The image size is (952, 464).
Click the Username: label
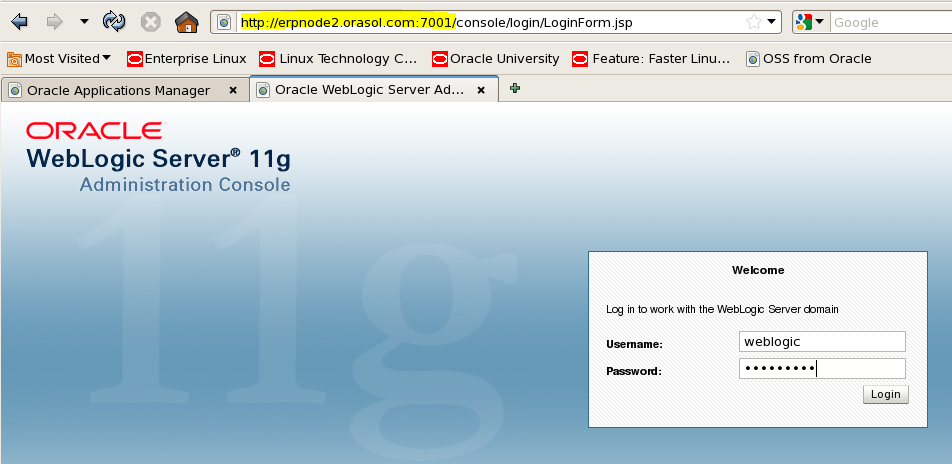point(634,344)
